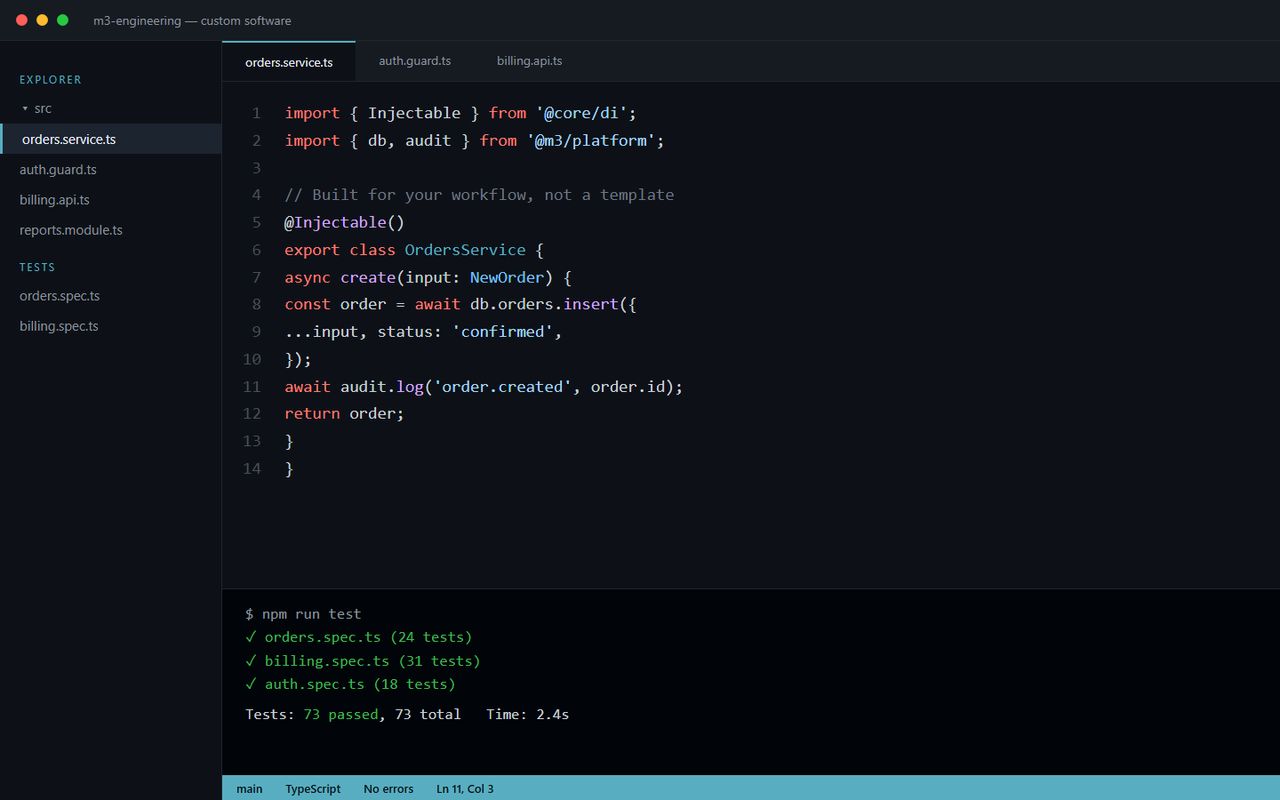Click the yellow minimize window button
The image size is (1280, 800).
(42, 20)
